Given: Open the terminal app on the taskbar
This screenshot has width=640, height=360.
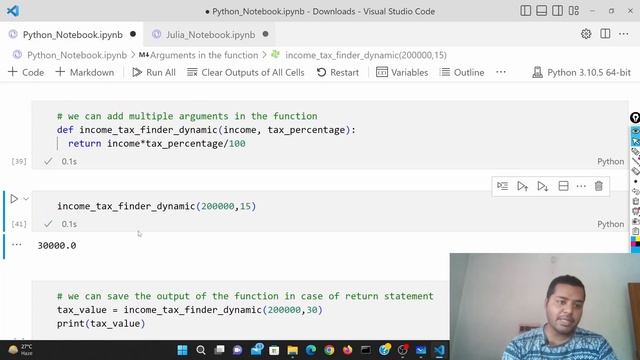Looking at the screenshot, I should [366, 350].
